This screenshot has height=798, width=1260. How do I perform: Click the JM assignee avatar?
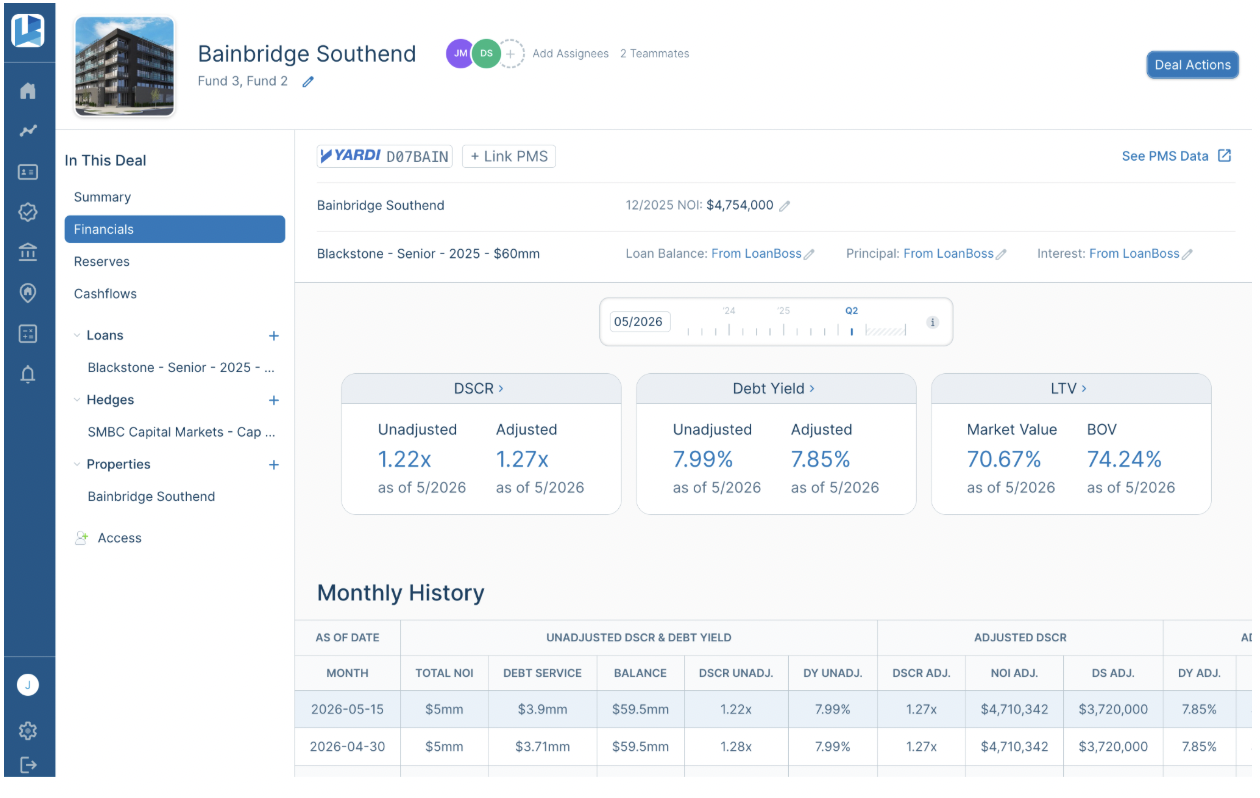coord(460,54)
